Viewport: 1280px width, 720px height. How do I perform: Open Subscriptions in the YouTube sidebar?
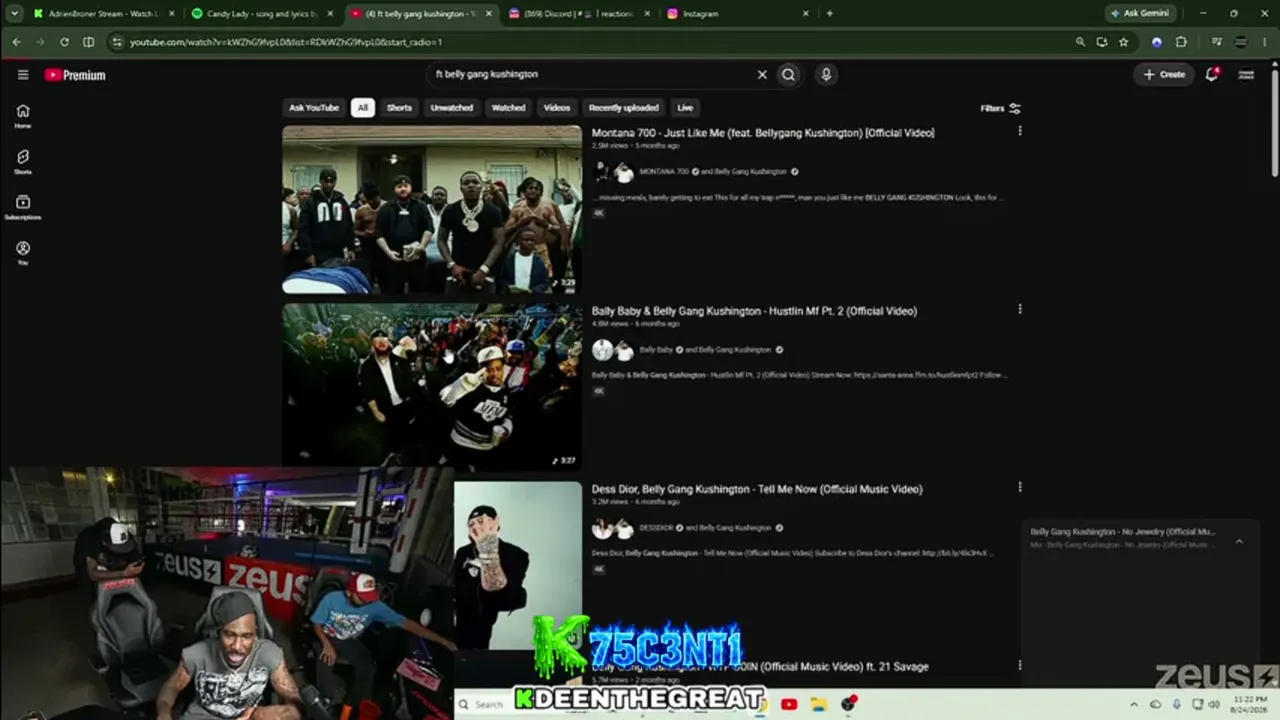tap(23, 207)
